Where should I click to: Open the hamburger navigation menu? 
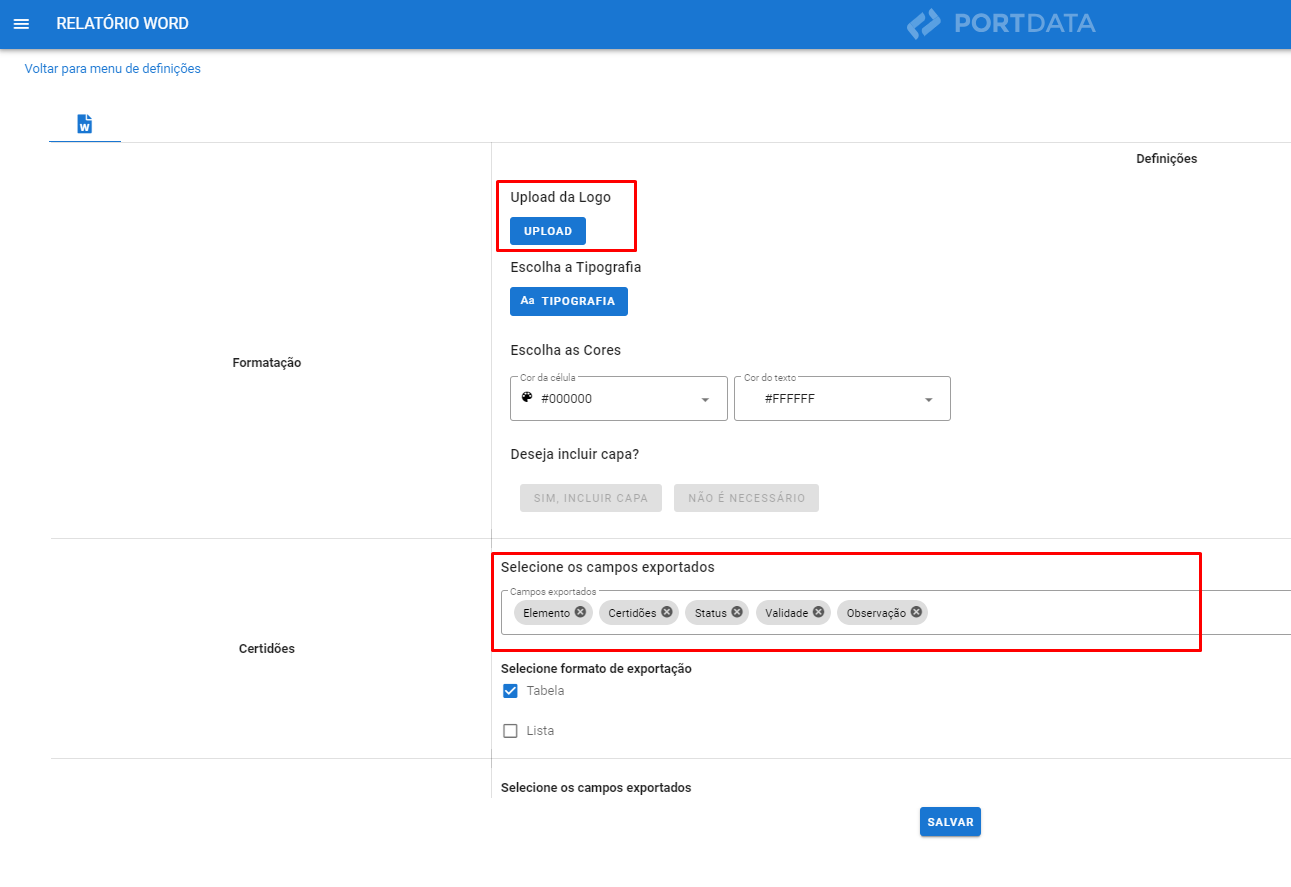click(21, 24)
